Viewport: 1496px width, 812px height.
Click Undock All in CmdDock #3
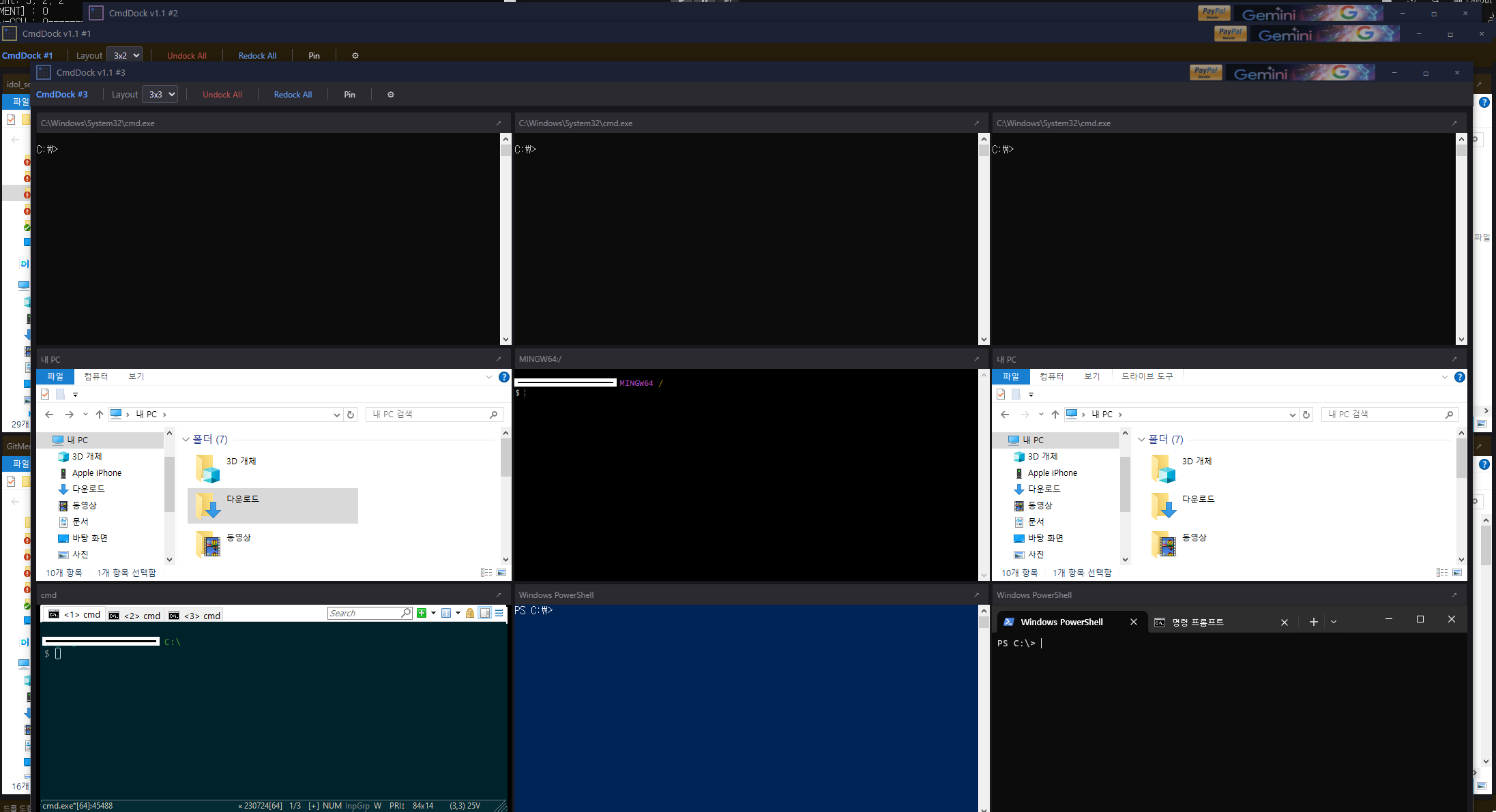click(x=222, y=95)
